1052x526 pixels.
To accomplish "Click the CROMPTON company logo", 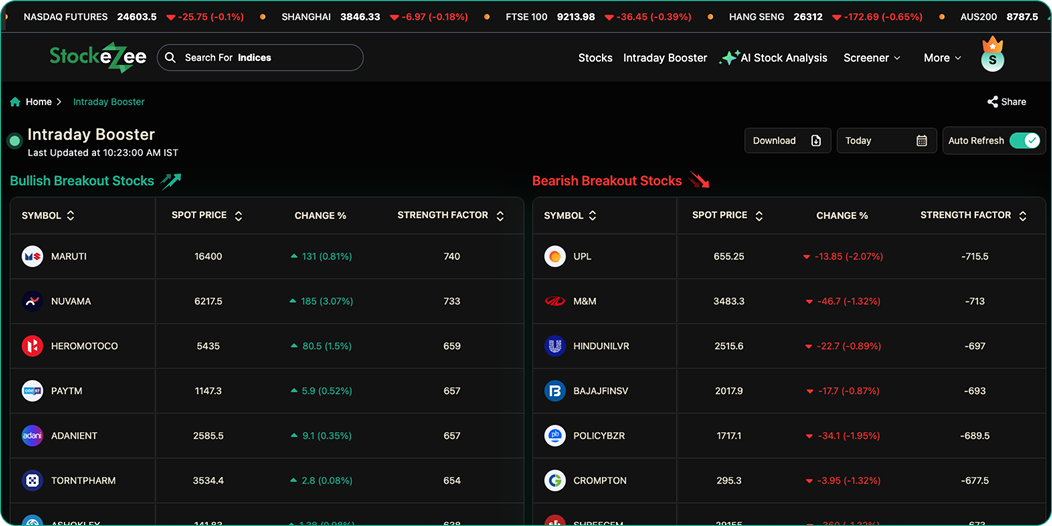I will (x=555, y=480).
